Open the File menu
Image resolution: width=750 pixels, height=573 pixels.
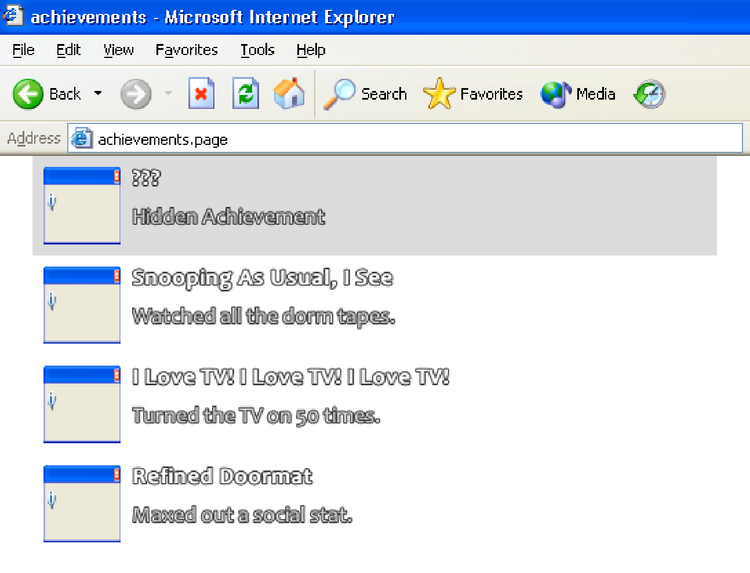(x=23, y=50)
